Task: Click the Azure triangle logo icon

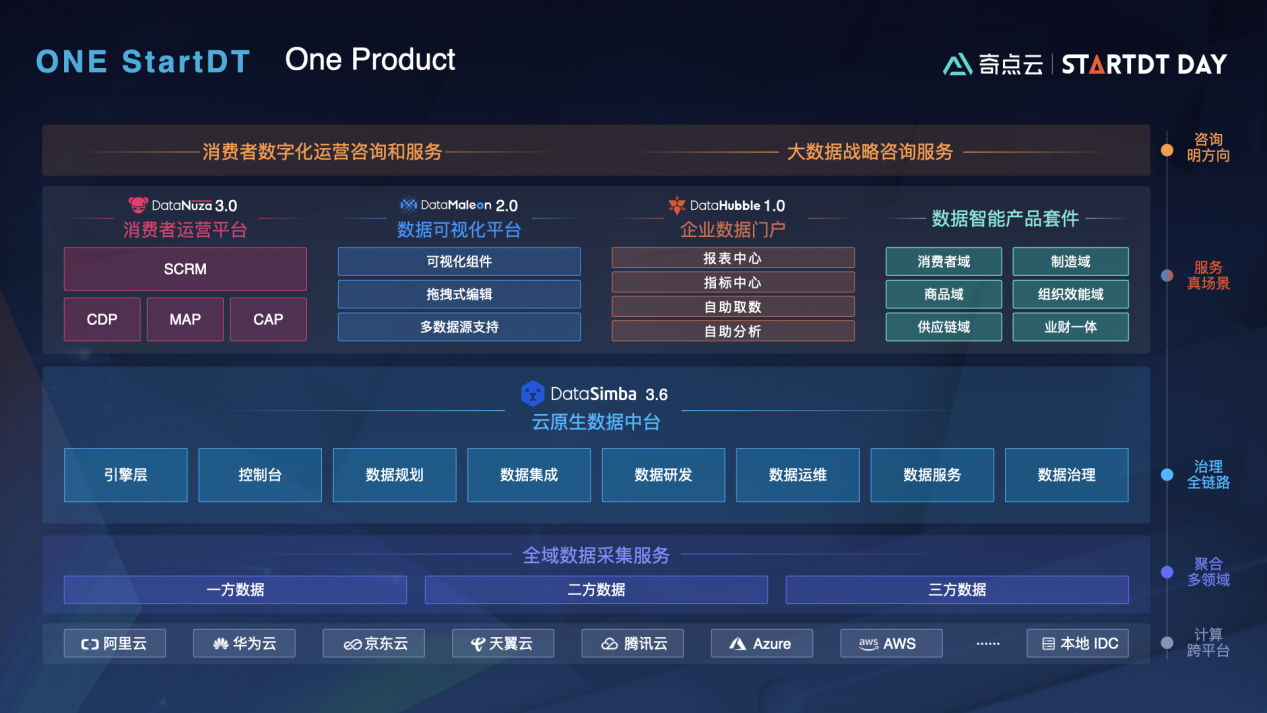Action: click(738, 644)
